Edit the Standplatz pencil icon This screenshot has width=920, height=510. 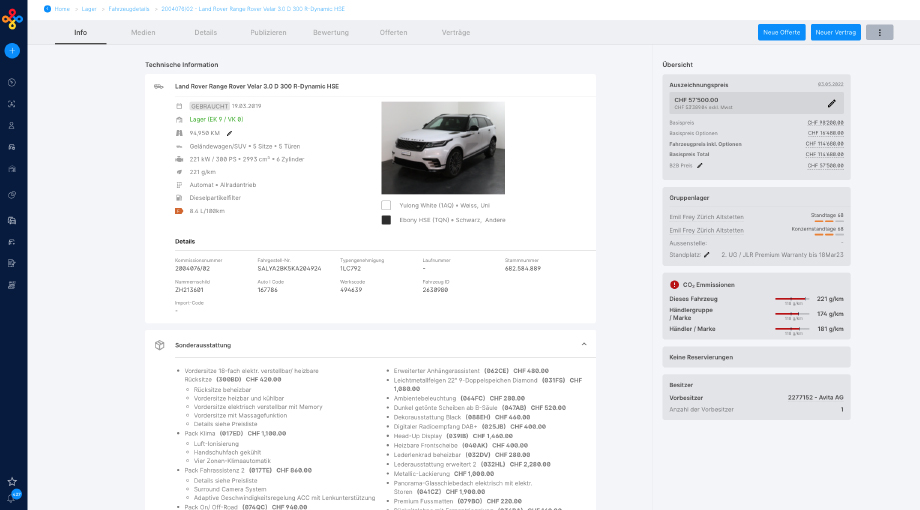tap(706, 255)
